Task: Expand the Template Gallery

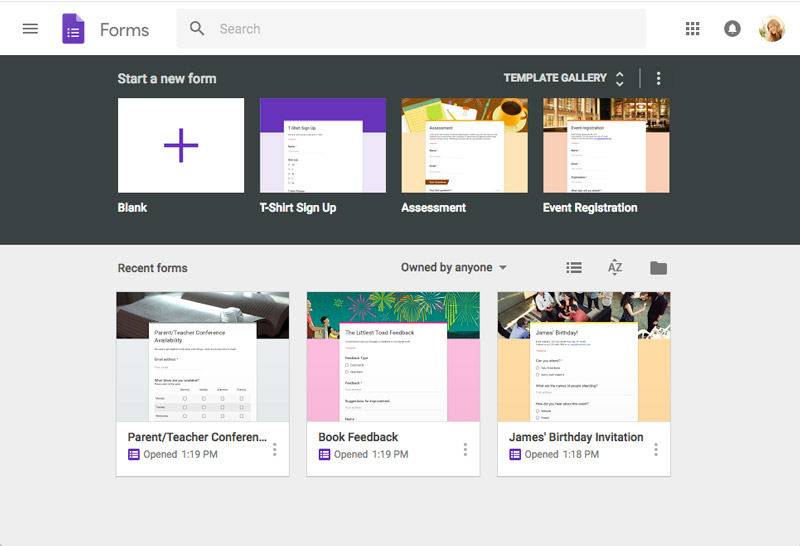Action: pos(564,78)
